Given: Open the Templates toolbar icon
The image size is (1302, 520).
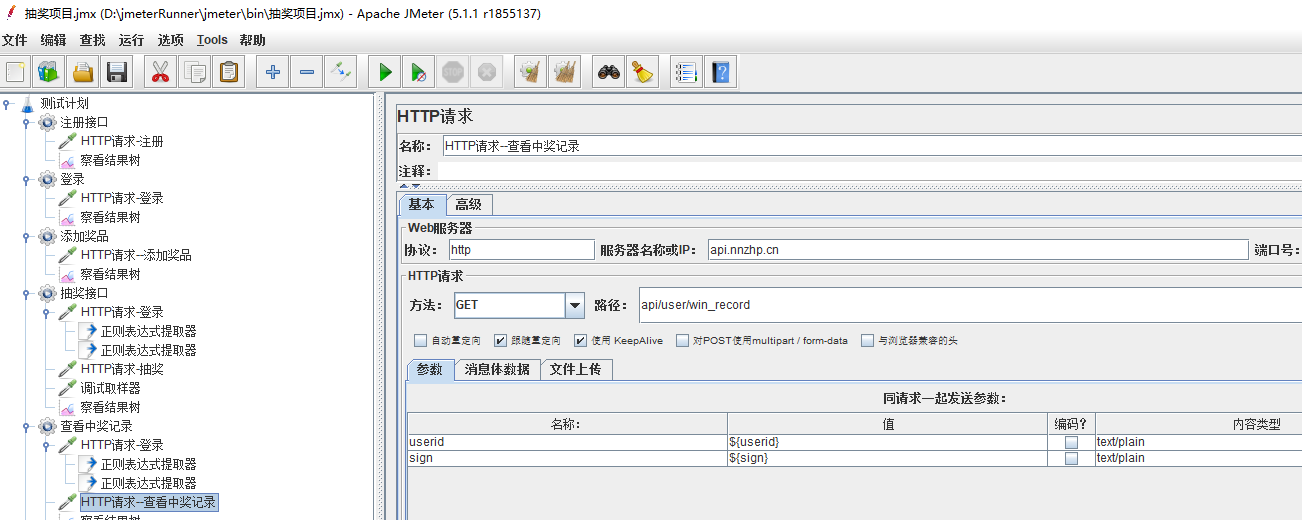Looking at the screenshot, I should [x=48, y=72].
